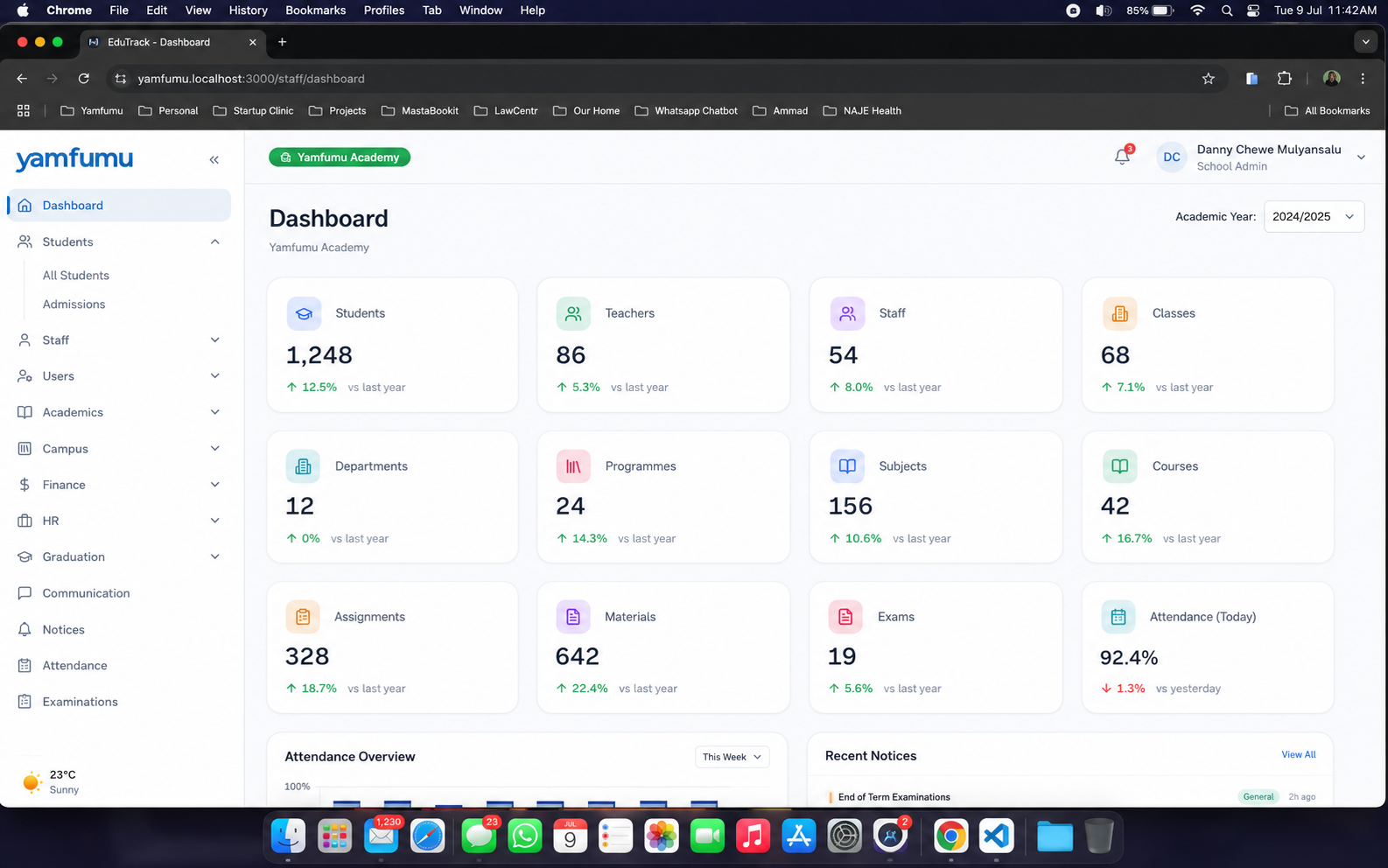This screenshot has height=868, width=1388.
Task: Click the Courses card green book icon
Action: [1119, 466]
